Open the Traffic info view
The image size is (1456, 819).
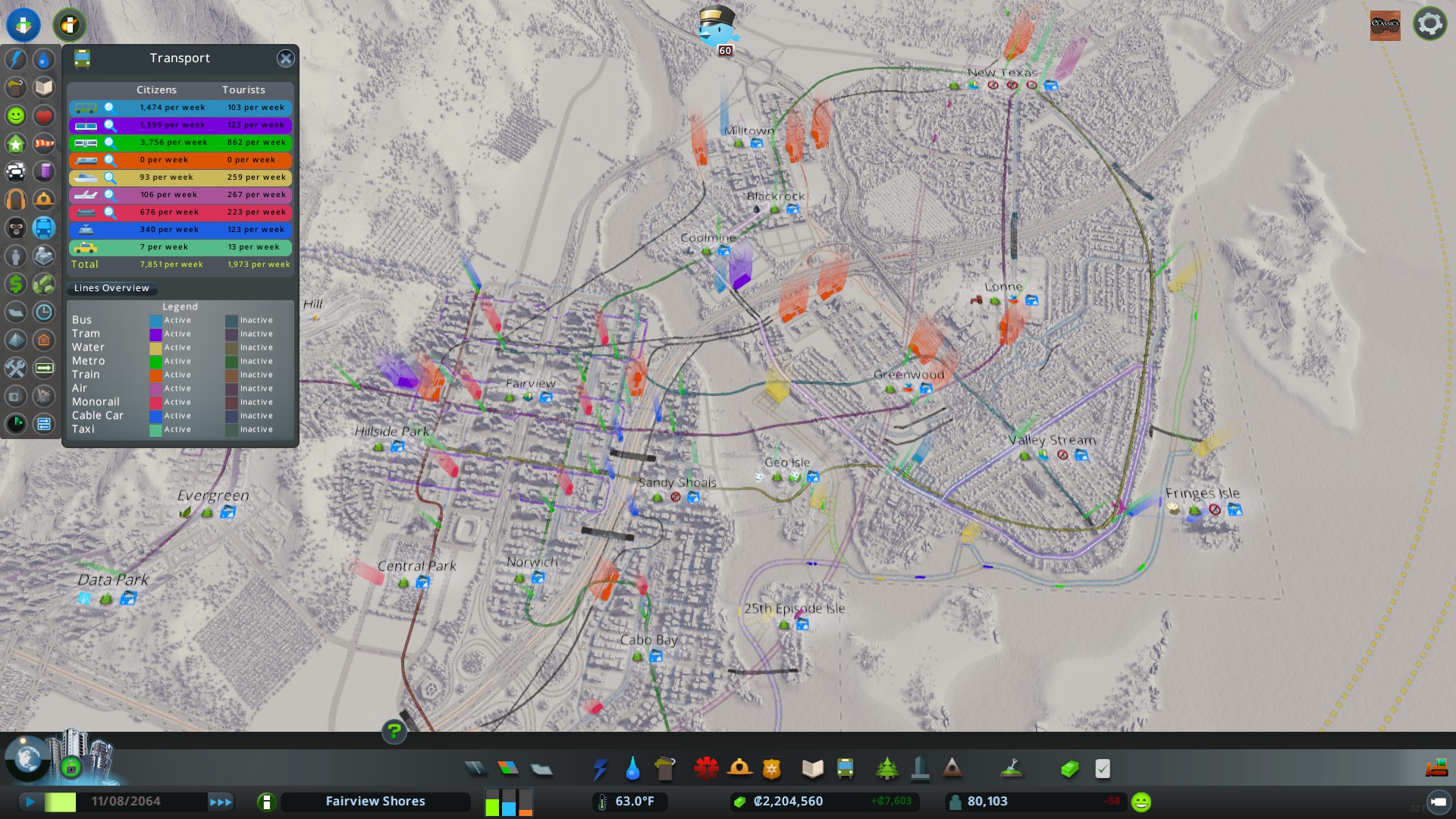[x=16, y=171]
